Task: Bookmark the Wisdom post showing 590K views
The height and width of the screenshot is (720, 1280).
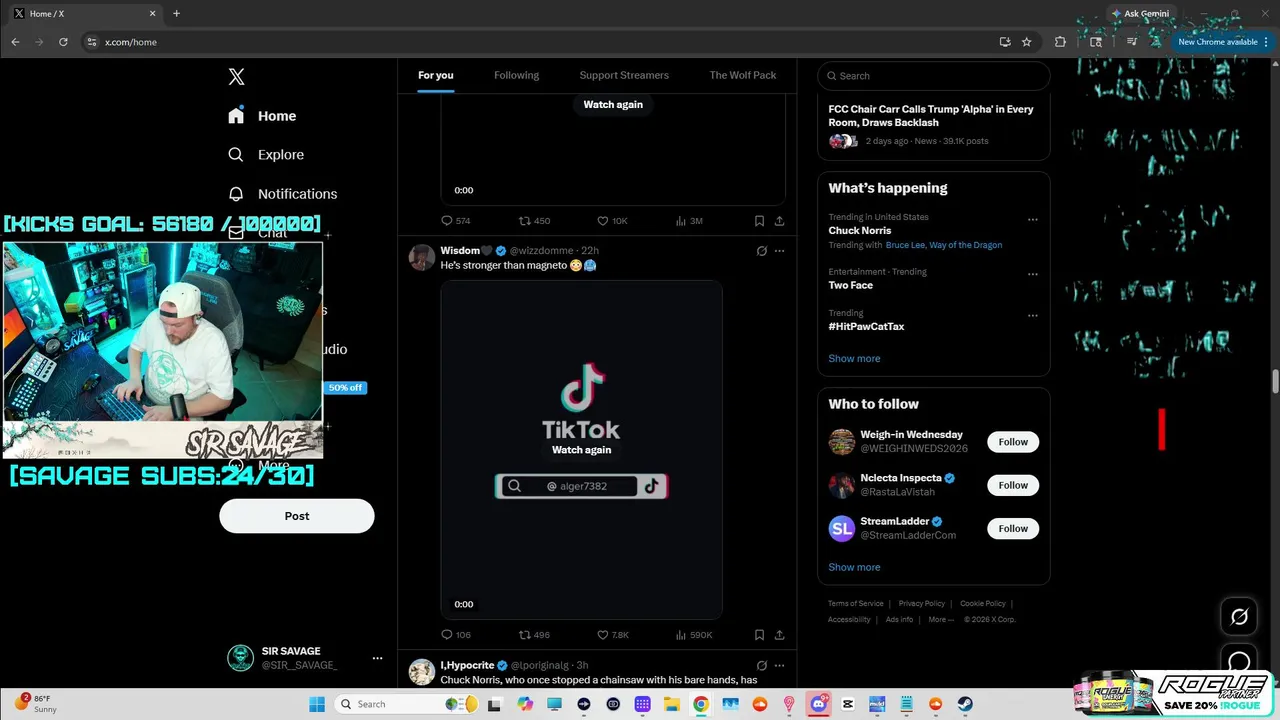Action: pyautogui.click(x=759, y=635)
